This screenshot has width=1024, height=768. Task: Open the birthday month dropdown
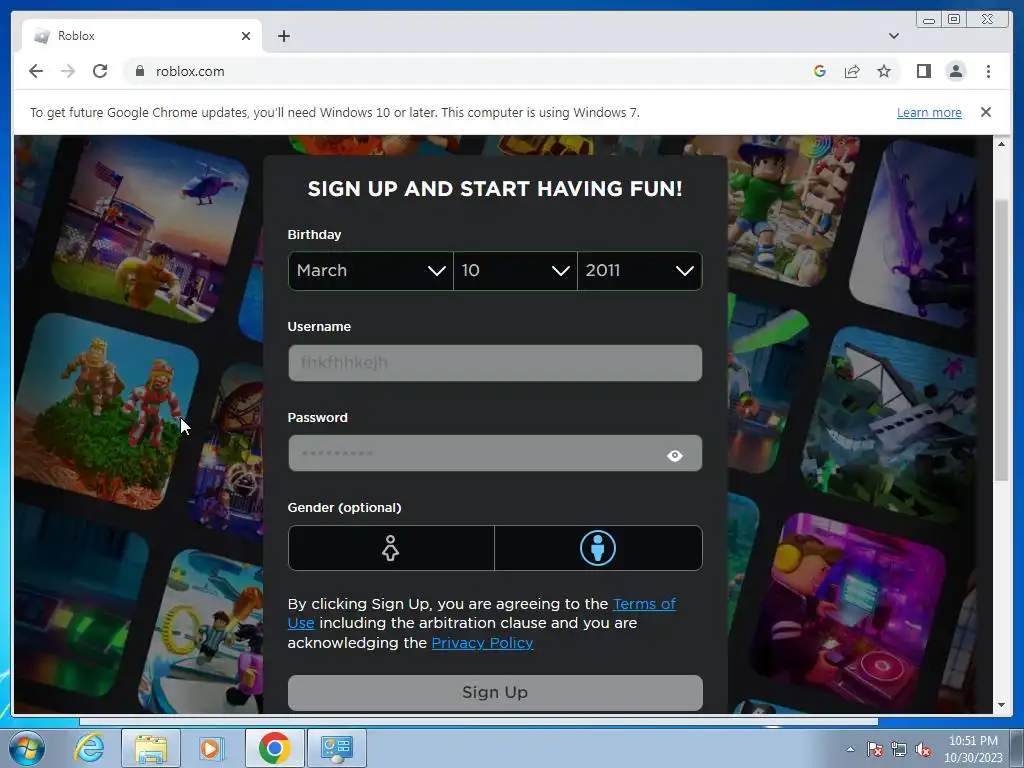point(370,270)
